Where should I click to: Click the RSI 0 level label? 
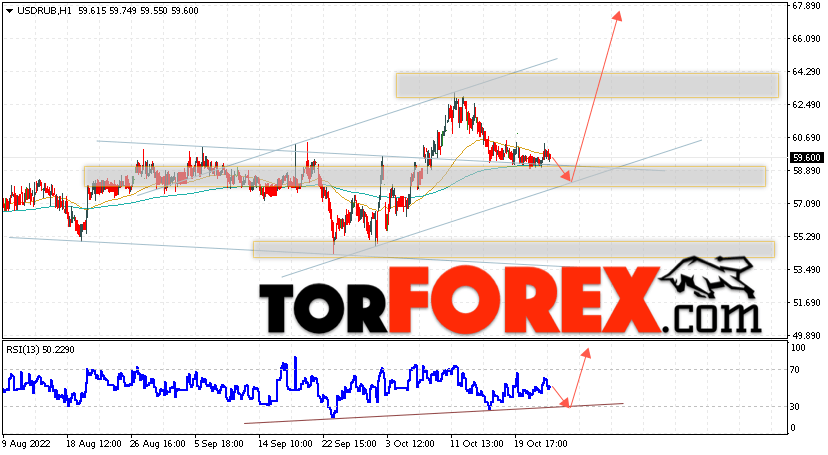(x=793, y=428)
